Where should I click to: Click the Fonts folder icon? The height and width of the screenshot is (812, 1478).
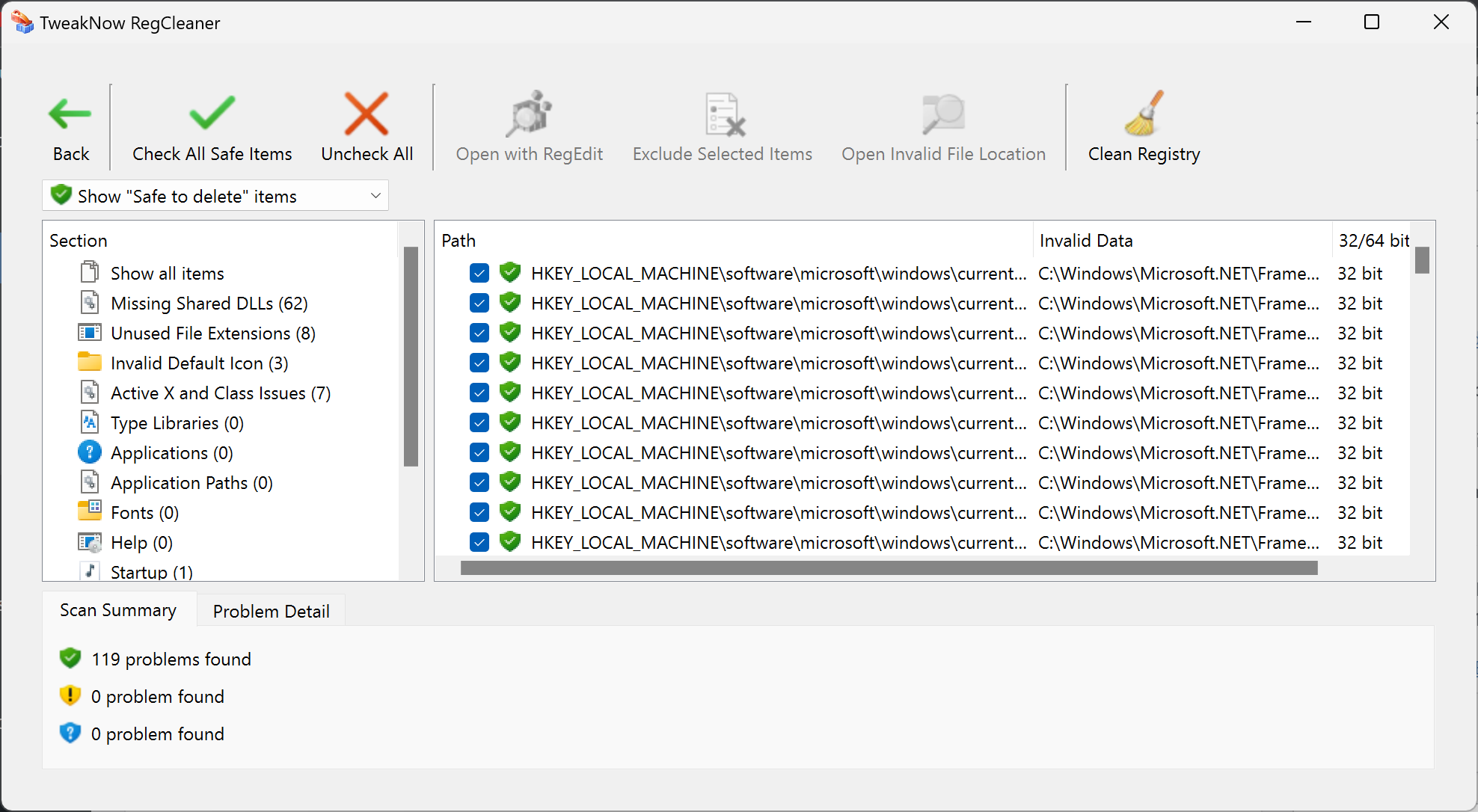(x=90, y=511)
